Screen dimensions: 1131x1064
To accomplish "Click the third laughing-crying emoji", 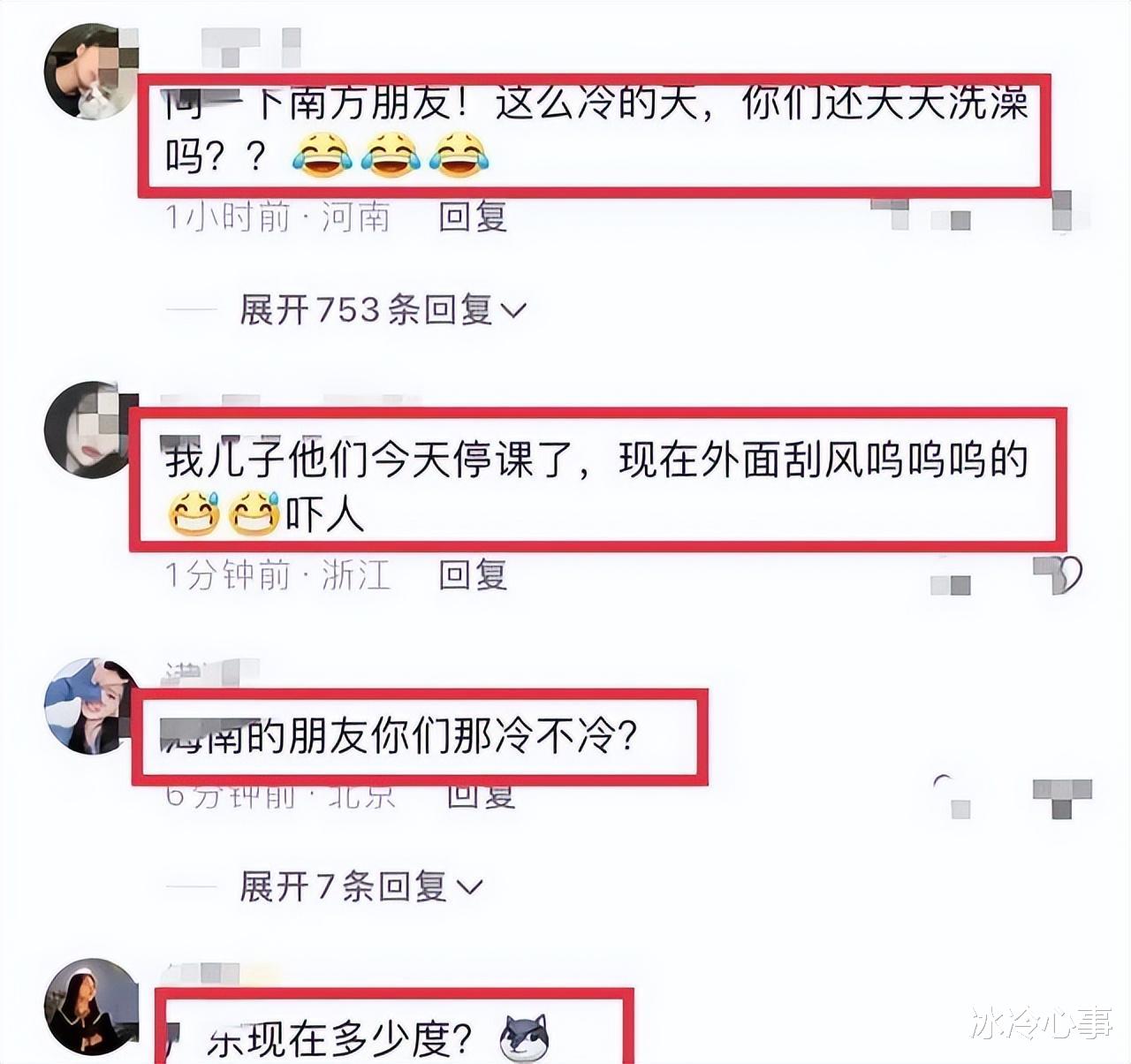I will pyautogui.click(x=458, y=156).
